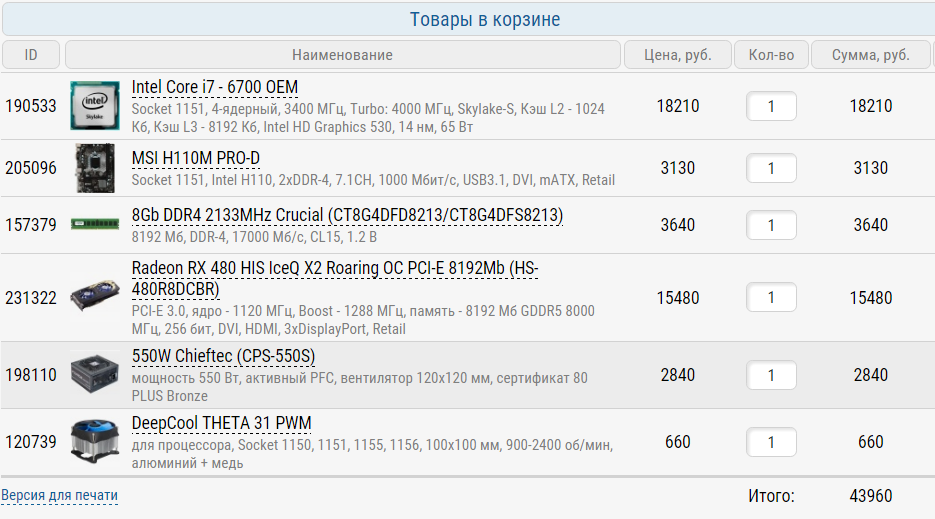Click the sum 18210 in the 'Сумма' column
Image resolution: width=935 pixels, height=519 pixels.
click(871, 106)
